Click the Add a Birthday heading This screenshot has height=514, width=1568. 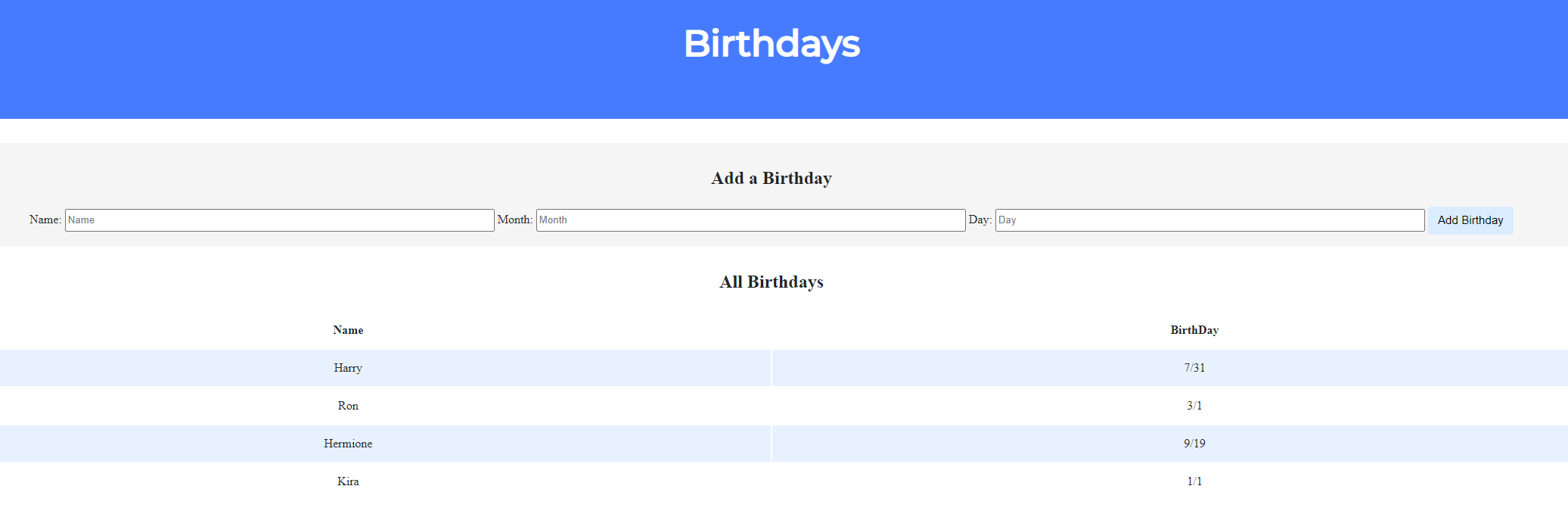coord(772,179)
